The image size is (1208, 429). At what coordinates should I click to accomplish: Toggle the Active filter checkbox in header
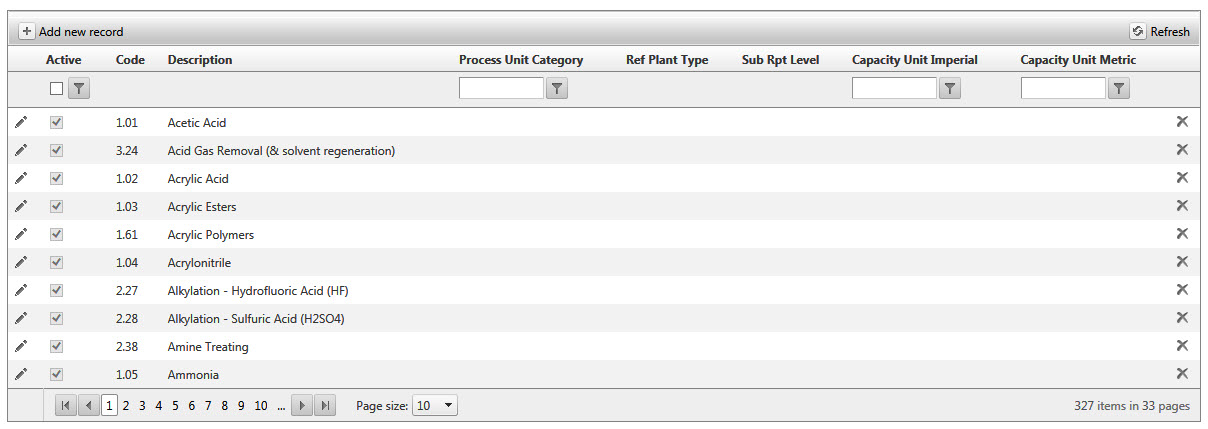click(x=57, y=89)
